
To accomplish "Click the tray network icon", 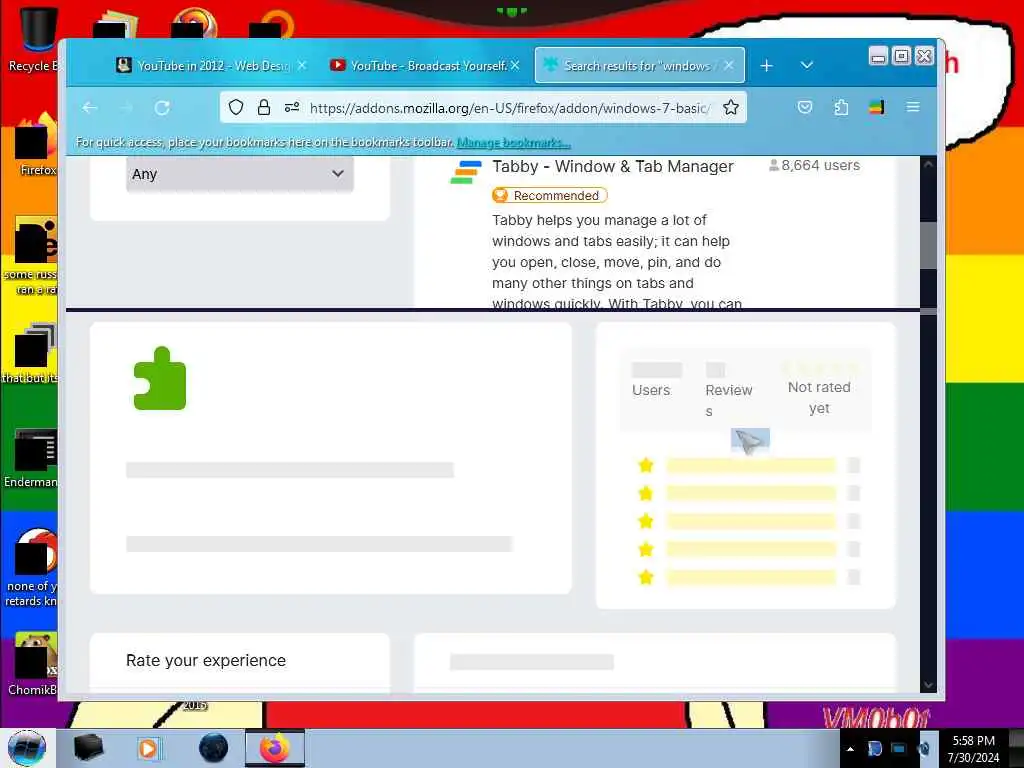I will point(899,749).
